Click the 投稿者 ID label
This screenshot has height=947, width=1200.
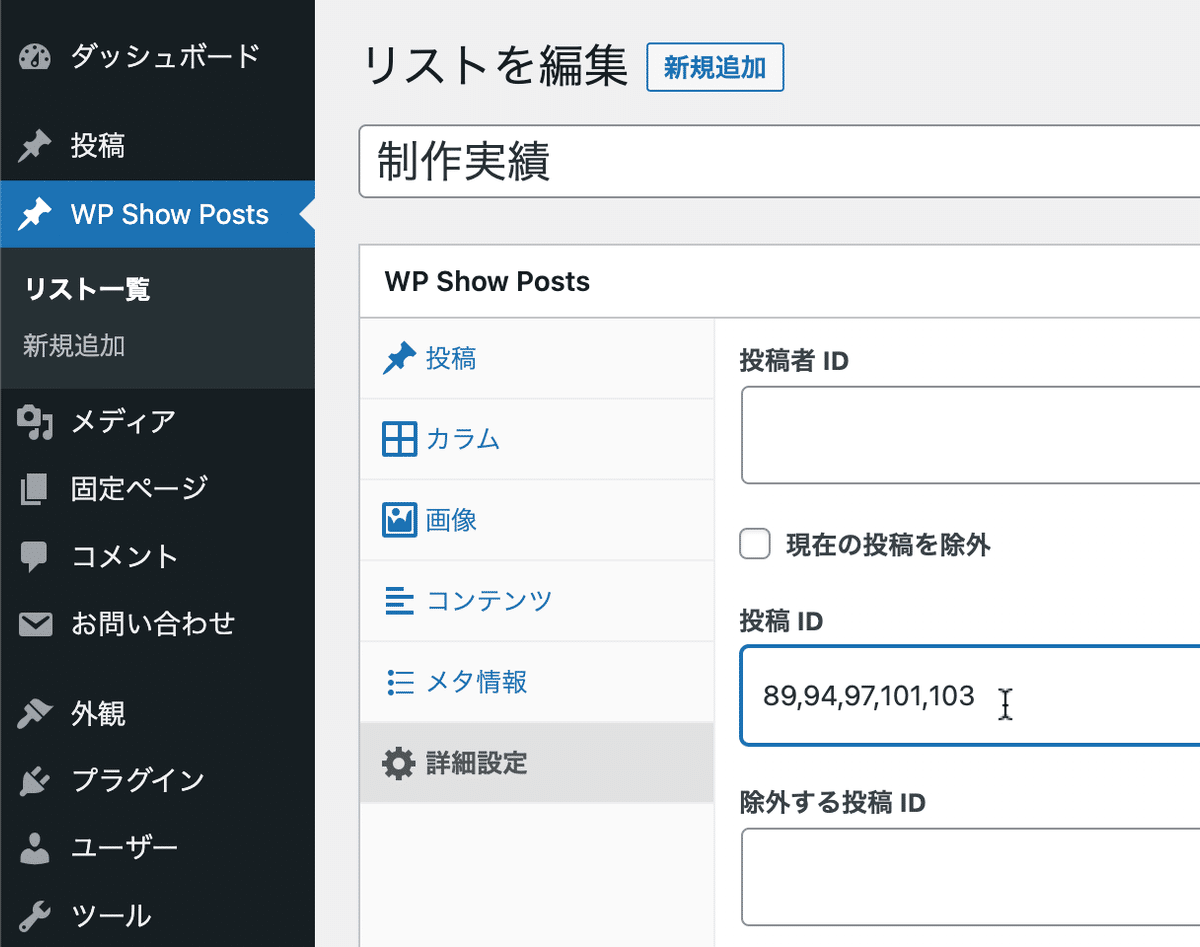[794, 361]
